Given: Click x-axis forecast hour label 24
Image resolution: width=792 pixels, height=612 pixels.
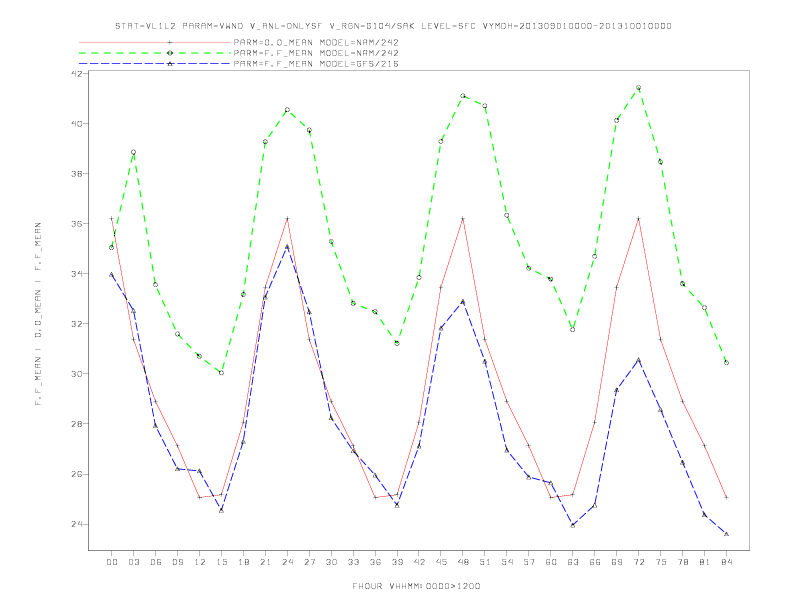Looking at the screenshot, I should [x=287, y=562].
